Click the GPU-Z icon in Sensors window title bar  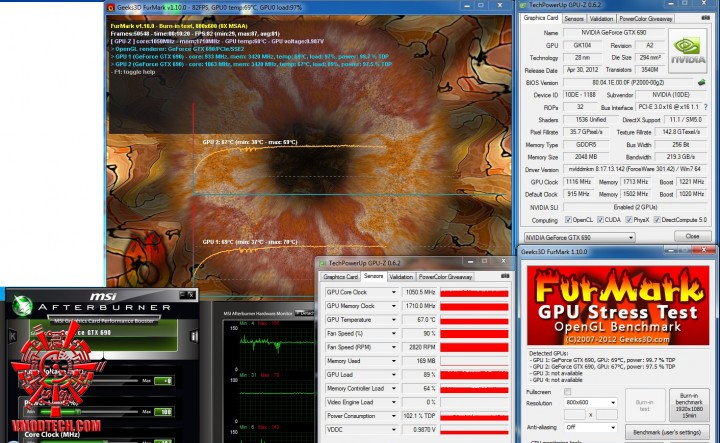click(x=322, y=263)
